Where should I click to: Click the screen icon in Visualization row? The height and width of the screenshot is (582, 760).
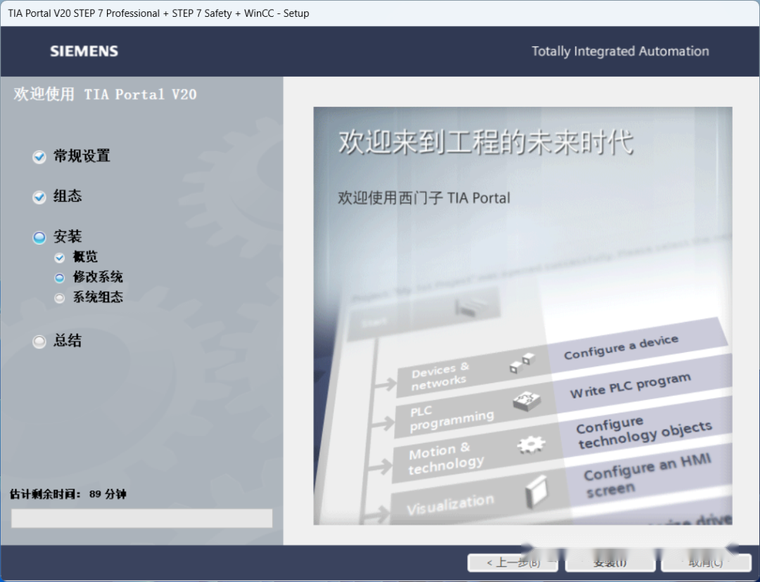coord(537,491)
